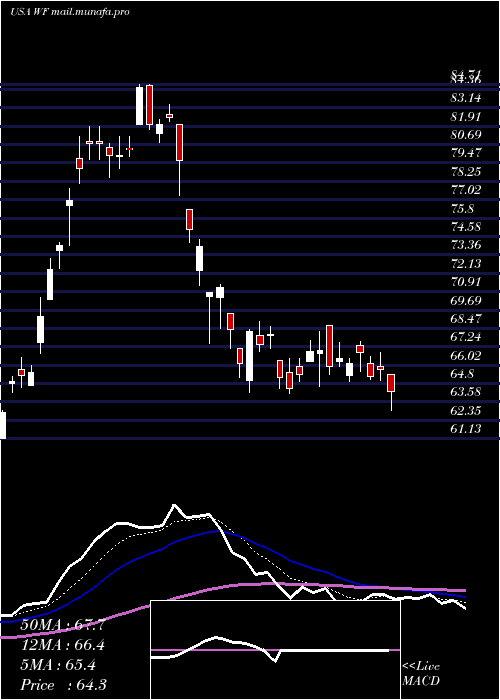Select the 74.58 price label
The height and width of the screenshot is (700, 500).
[x=466, y=227]
